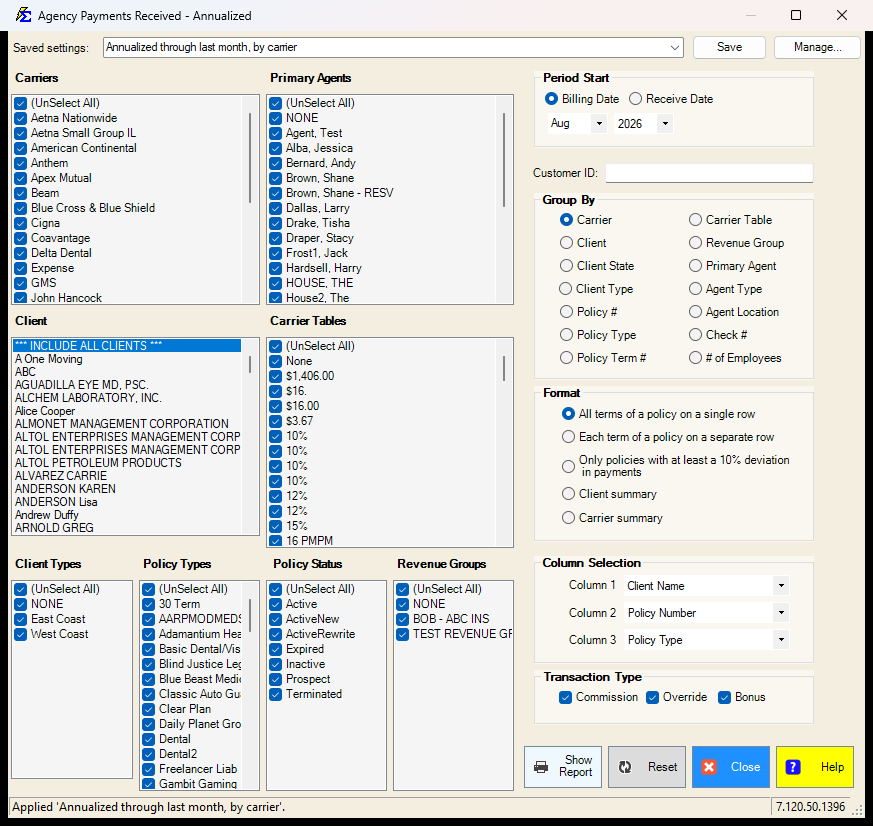The width and height of the screenshot is (873, 826).
Task: Open the Saved settings dropdown
Action: pyautogui.click(x=675, y=47)
